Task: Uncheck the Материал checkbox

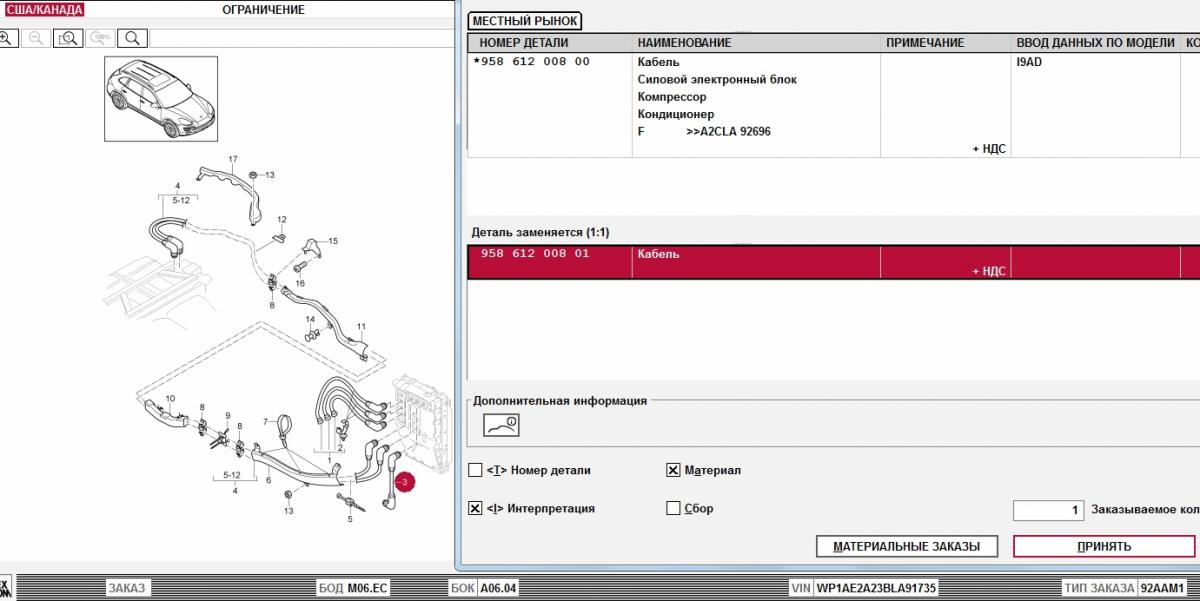Action: coord(673,470)
